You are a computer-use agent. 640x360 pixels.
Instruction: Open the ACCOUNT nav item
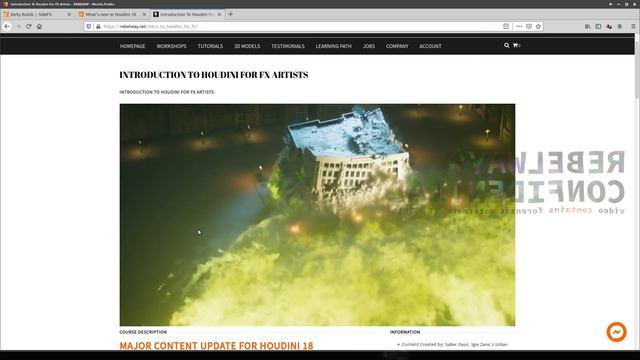(x=430, y=46)
